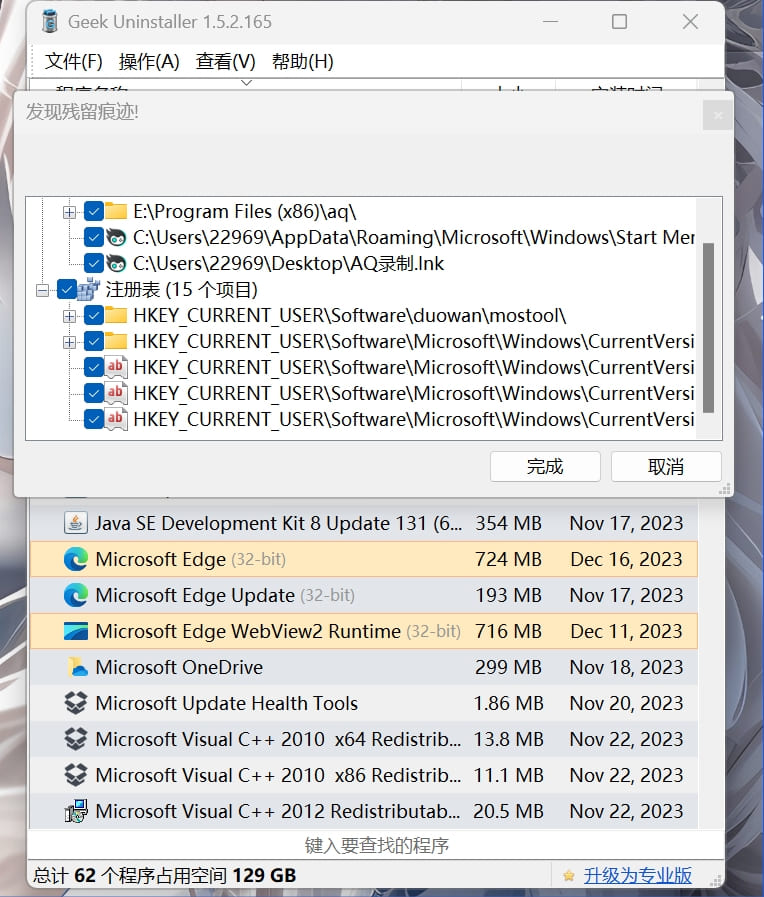Click the Microsoft OneDrive folder icon
This screenshot has width=764, height=897.
click(x=76, y=667)
